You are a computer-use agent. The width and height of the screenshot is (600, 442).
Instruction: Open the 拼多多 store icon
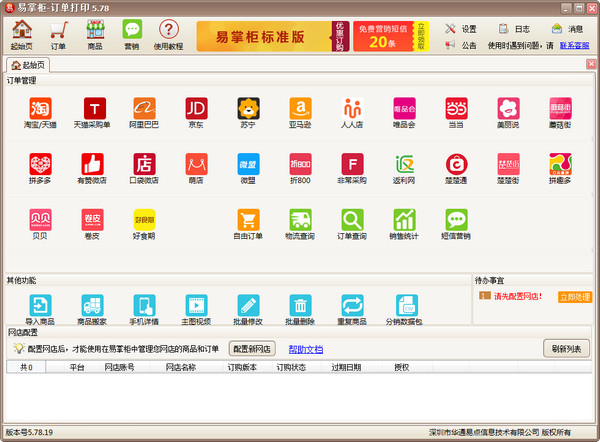tap(40, 164)
